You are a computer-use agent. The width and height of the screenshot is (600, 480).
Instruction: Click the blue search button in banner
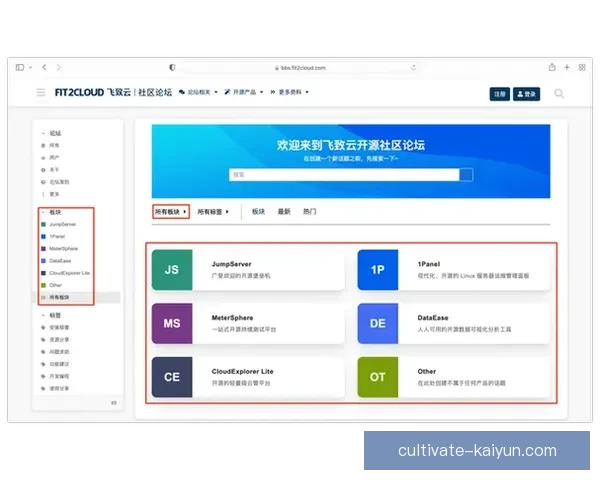[466, 175]
